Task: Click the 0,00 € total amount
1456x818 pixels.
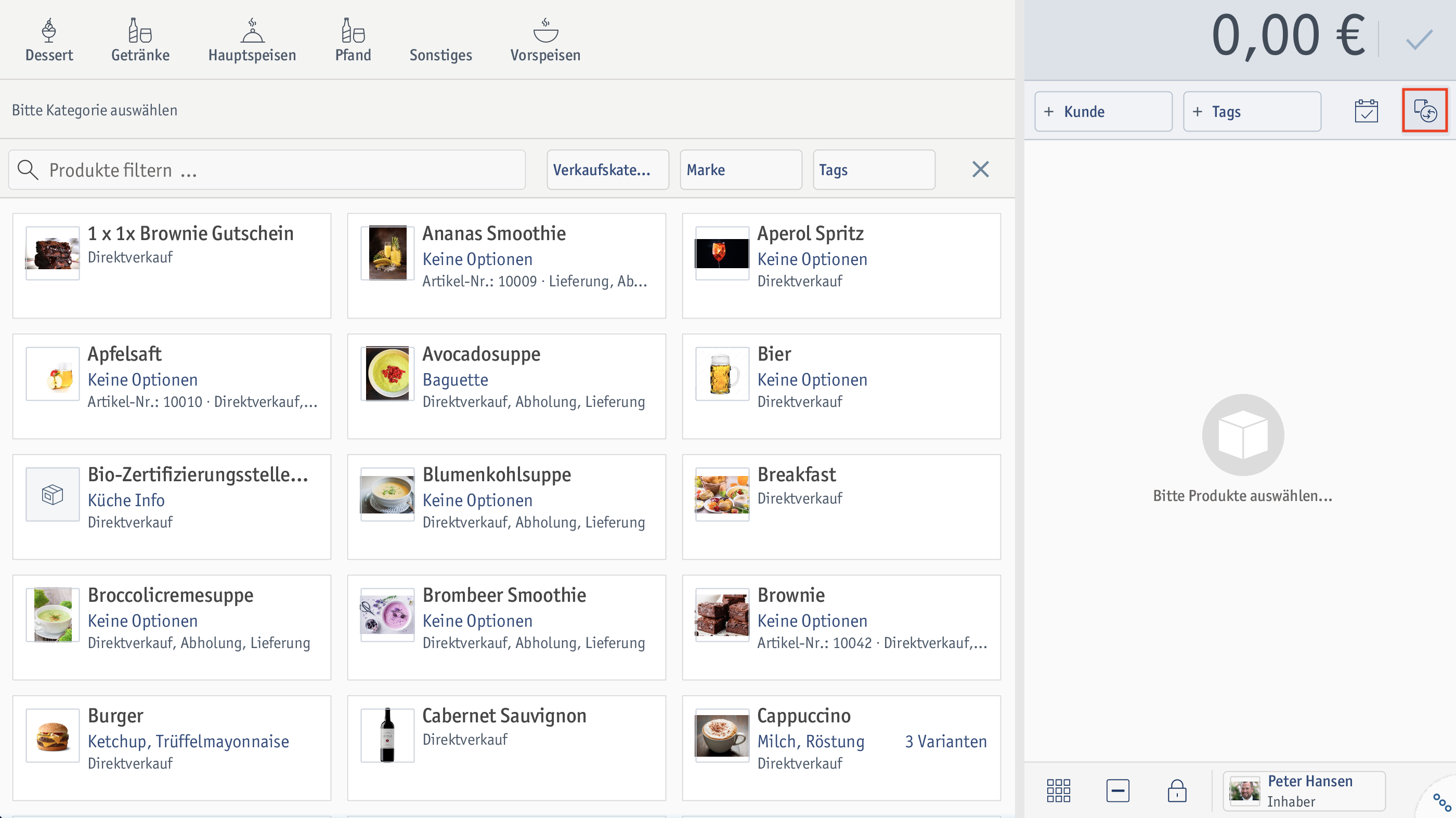Action: click(1288, 36)
